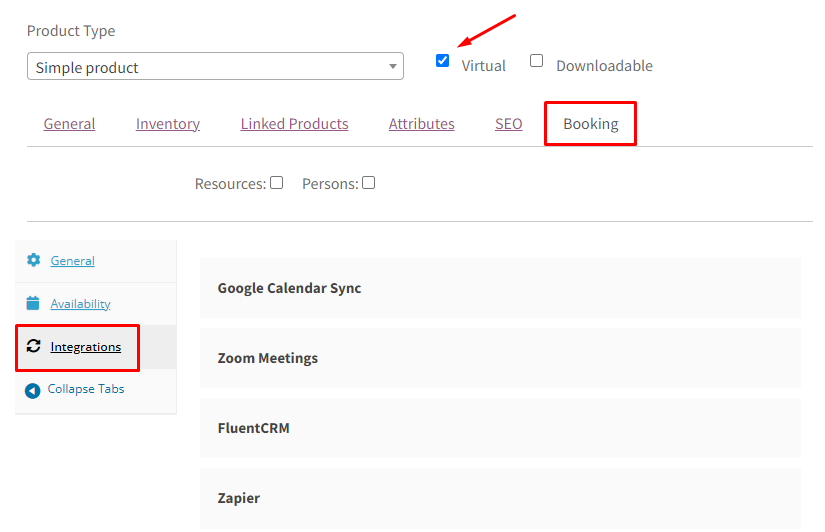The height and width of the screenshot is (532, 825).
Task: Go to the Attributes tab
Action: (421, 124)
